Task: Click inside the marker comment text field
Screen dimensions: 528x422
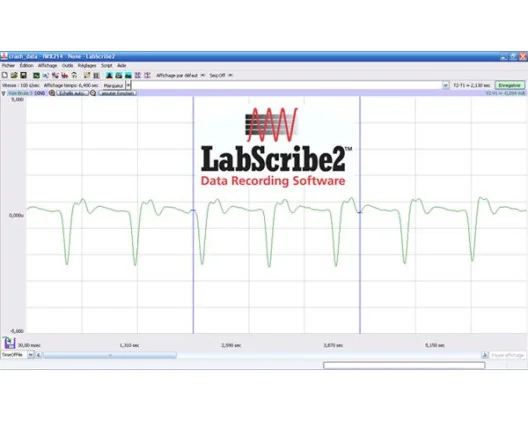Action: tap(287, 86)
